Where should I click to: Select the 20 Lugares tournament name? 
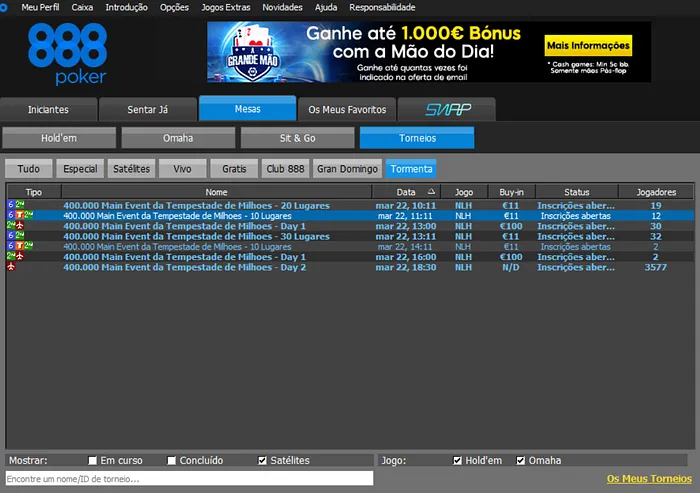(x=196, y=205)
